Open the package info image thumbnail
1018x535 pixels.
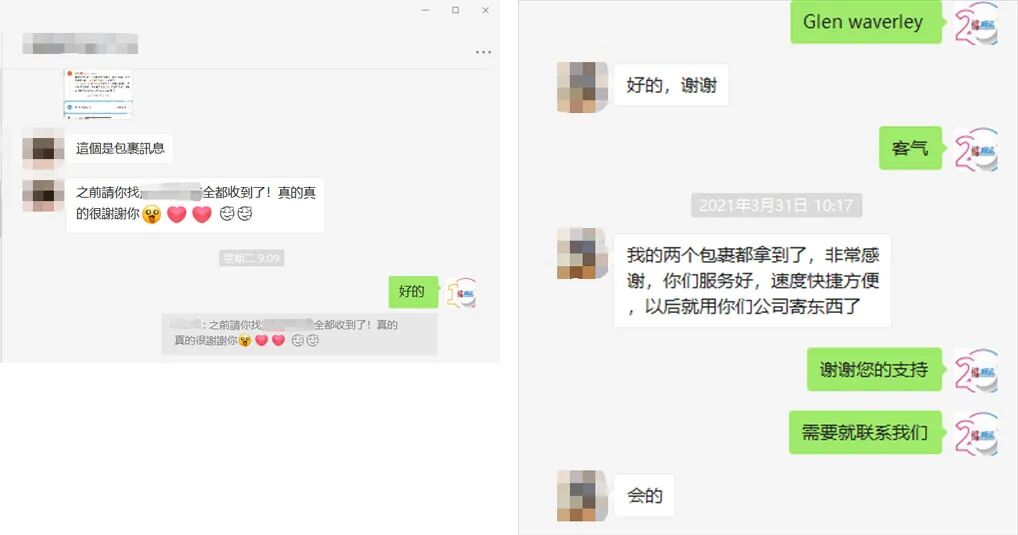pyautogui.click(x=98, y=94)
